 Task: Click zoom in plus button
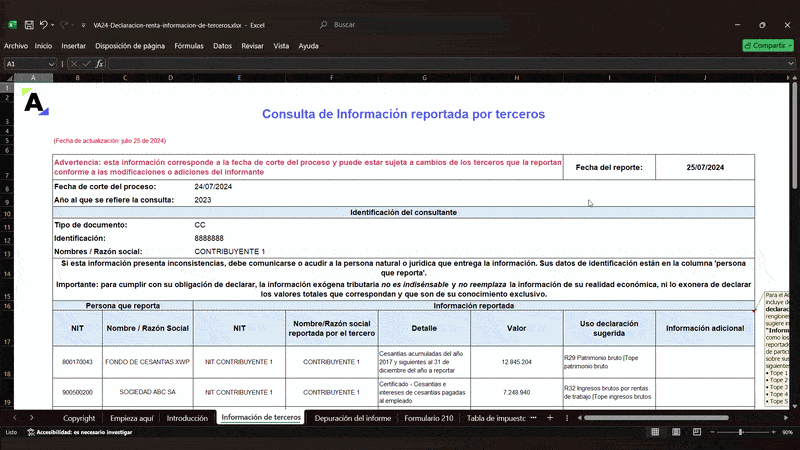[774, 432]
